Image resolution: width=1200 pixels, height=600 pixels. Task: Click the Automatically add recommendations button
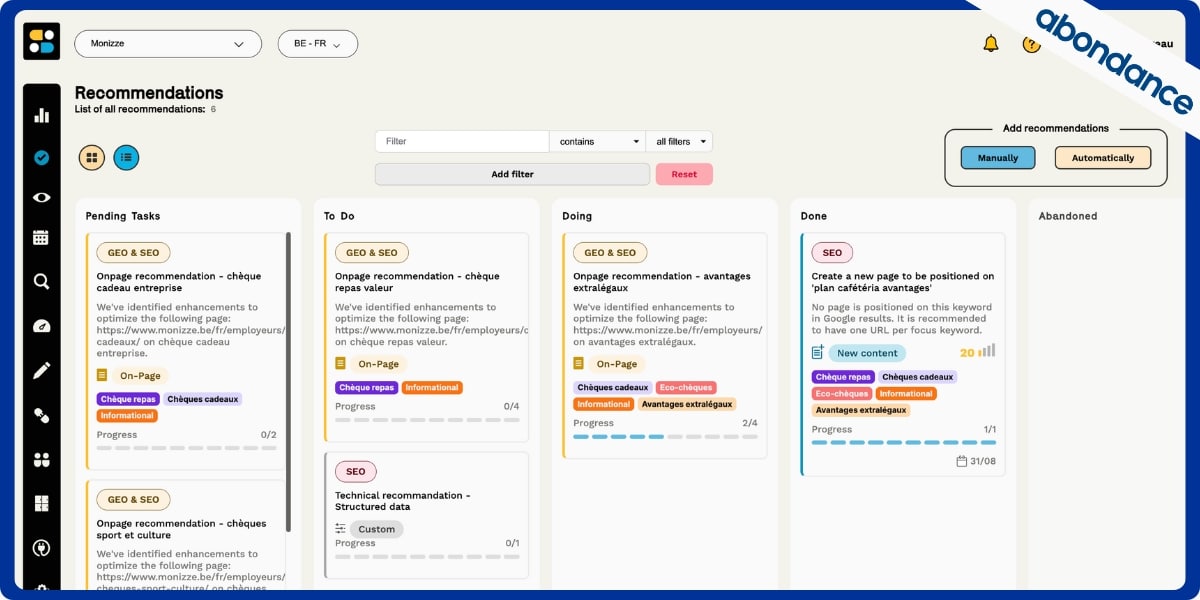click(x=1102, y=158)
